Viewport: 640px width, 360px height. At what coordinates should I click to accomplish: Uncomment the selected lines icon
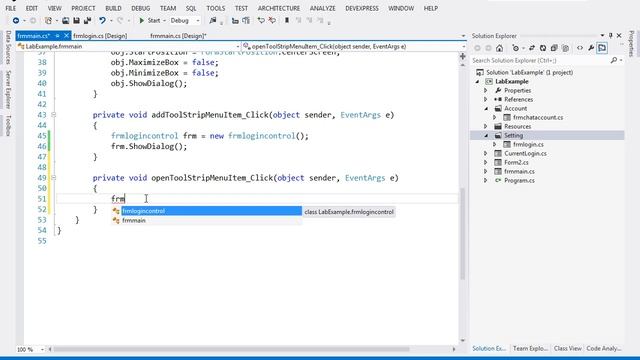(x=272, y=20)
